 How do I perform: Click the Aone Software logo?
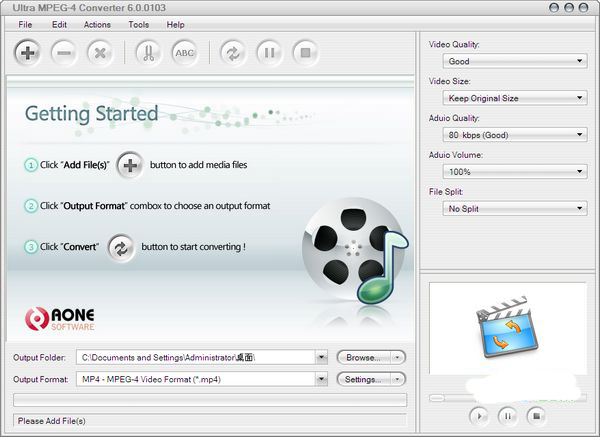click(x=60, y=319)
